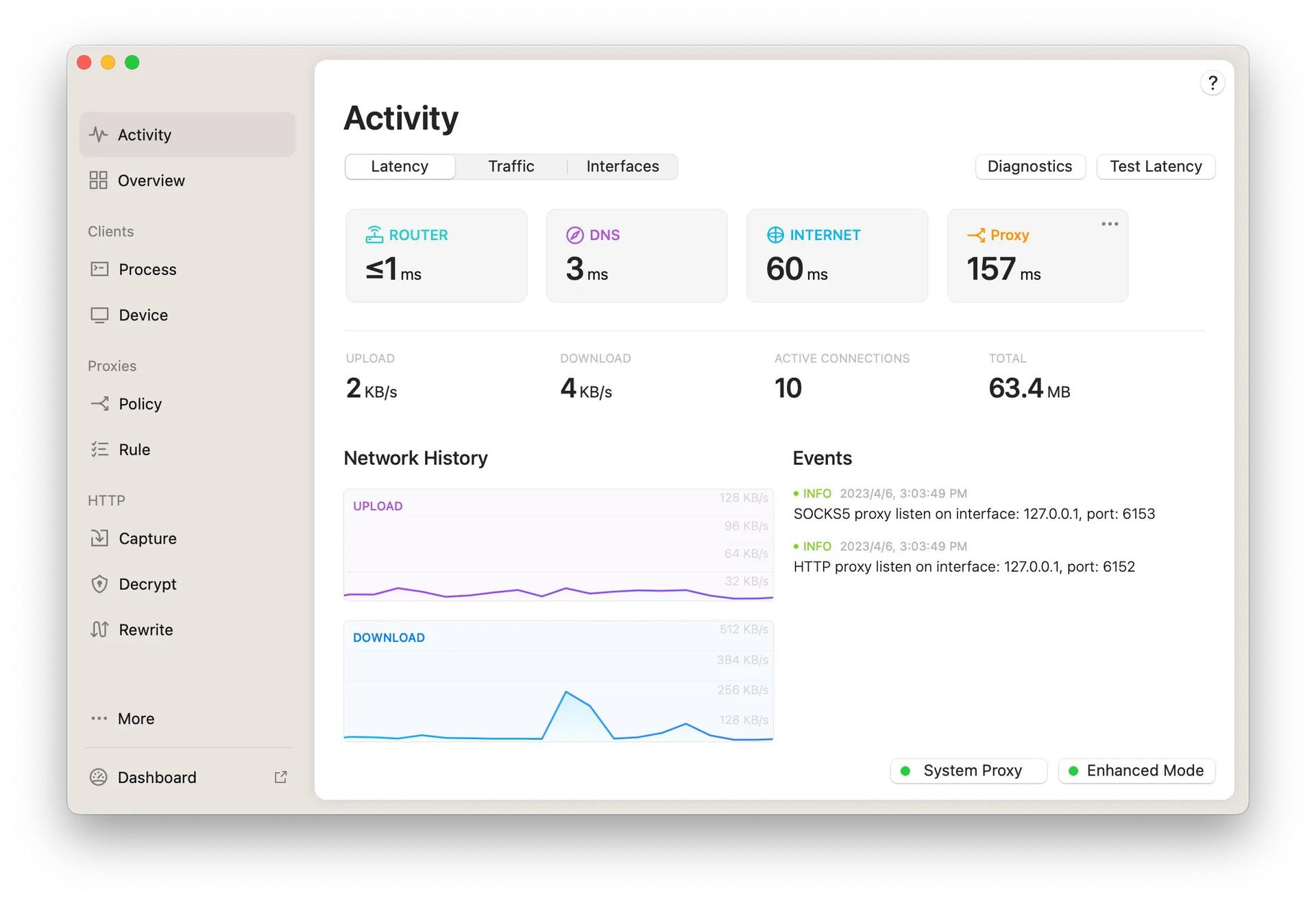Open Dashboard external link icon
This screenshot has height=903, width=1316.
coord(280,777)
